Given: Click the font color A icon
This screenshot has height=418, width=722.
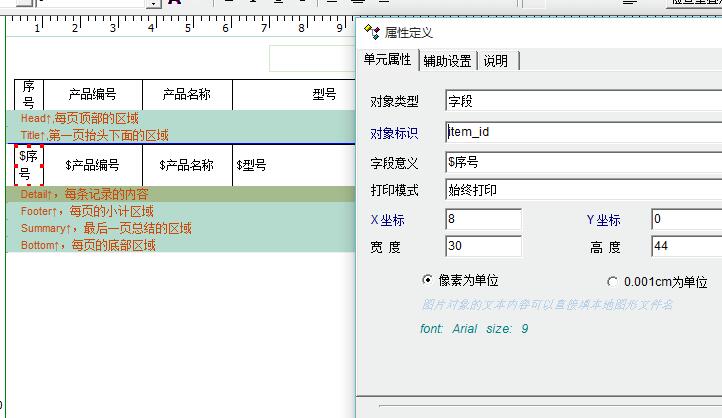Looking at the screenshot, I should click(x=174, y=3).
